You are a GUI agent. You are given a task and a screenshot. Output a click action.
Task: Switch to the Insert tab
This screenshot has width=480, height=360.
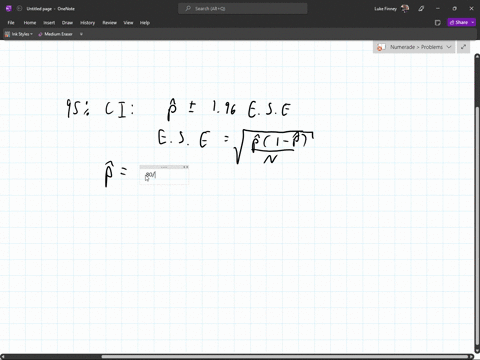coord(49,23)
